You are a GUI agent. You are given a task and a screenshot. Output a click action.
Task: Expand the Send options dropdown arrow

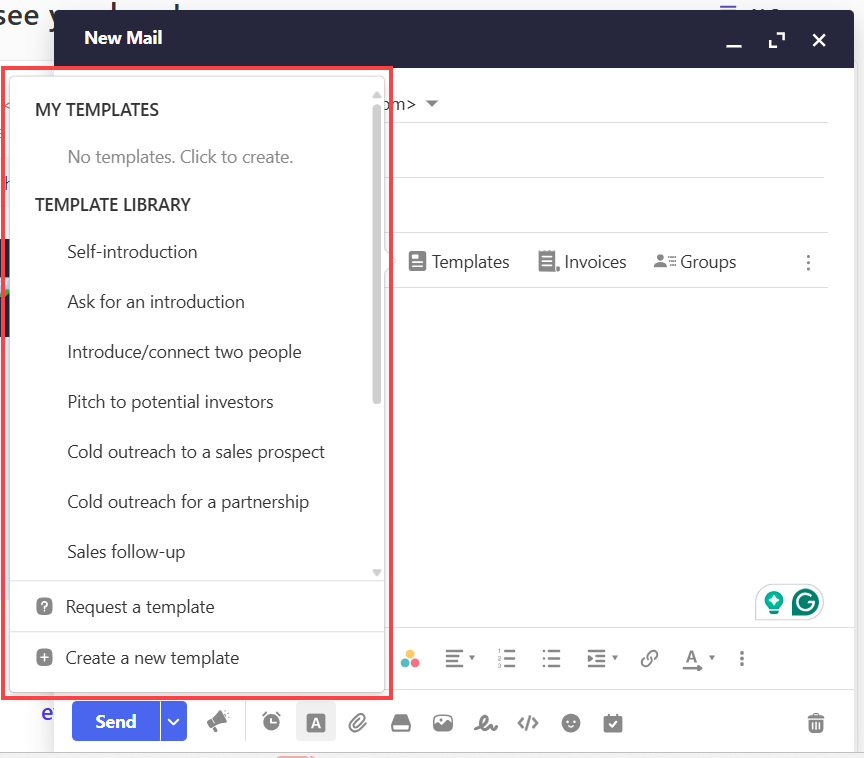(174, 721)
